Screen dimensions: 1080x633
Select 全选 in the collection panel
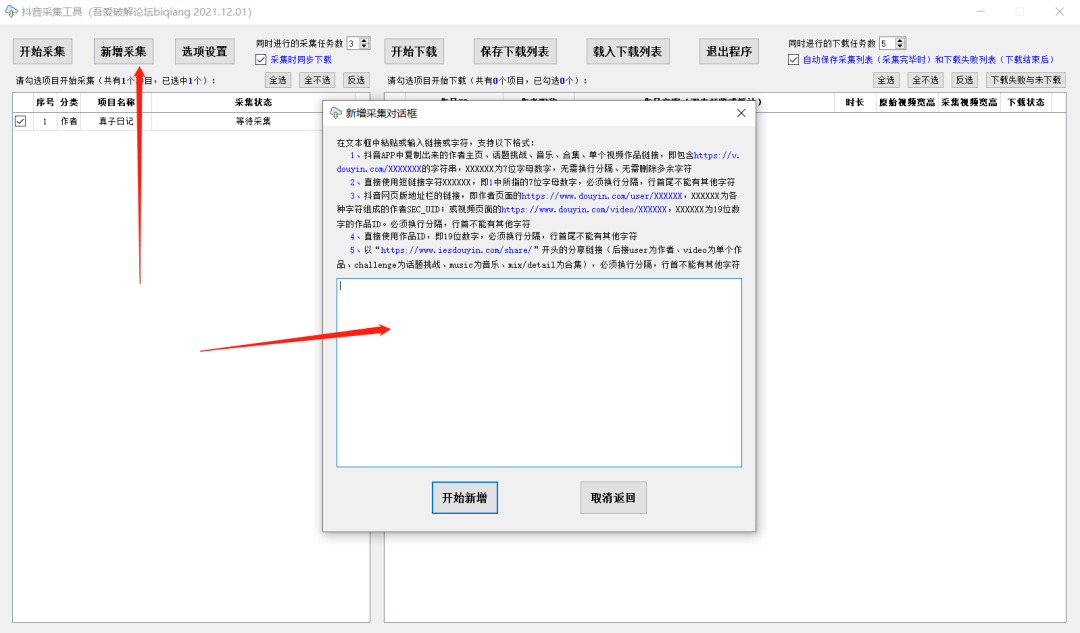coord(277,79)
